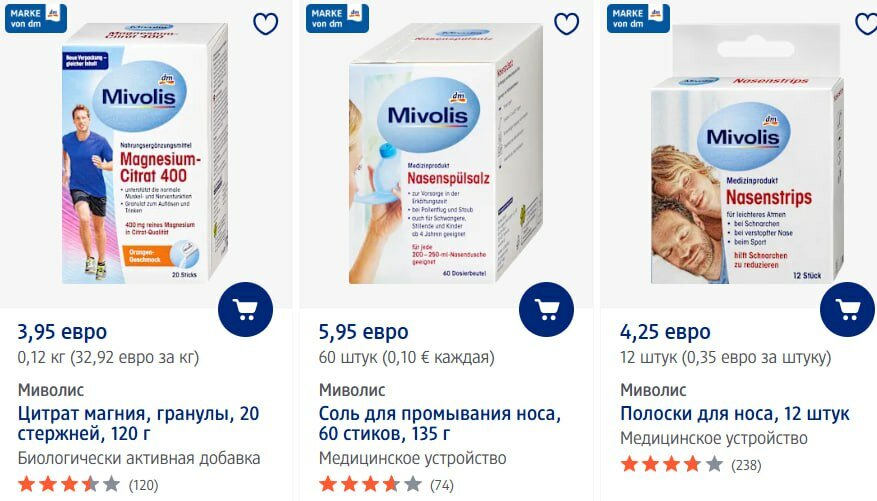877x501 pixels.
Task: Open the Nasenspülsalz box product image
Action: click(446, 153)
